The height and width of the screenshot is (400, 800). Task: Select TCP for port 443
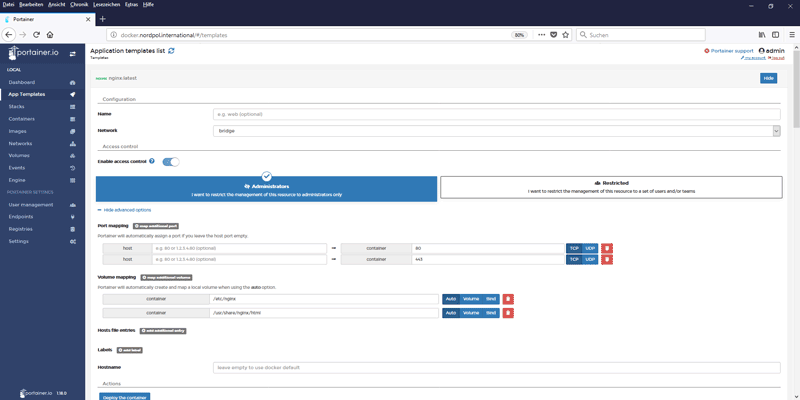574,260
